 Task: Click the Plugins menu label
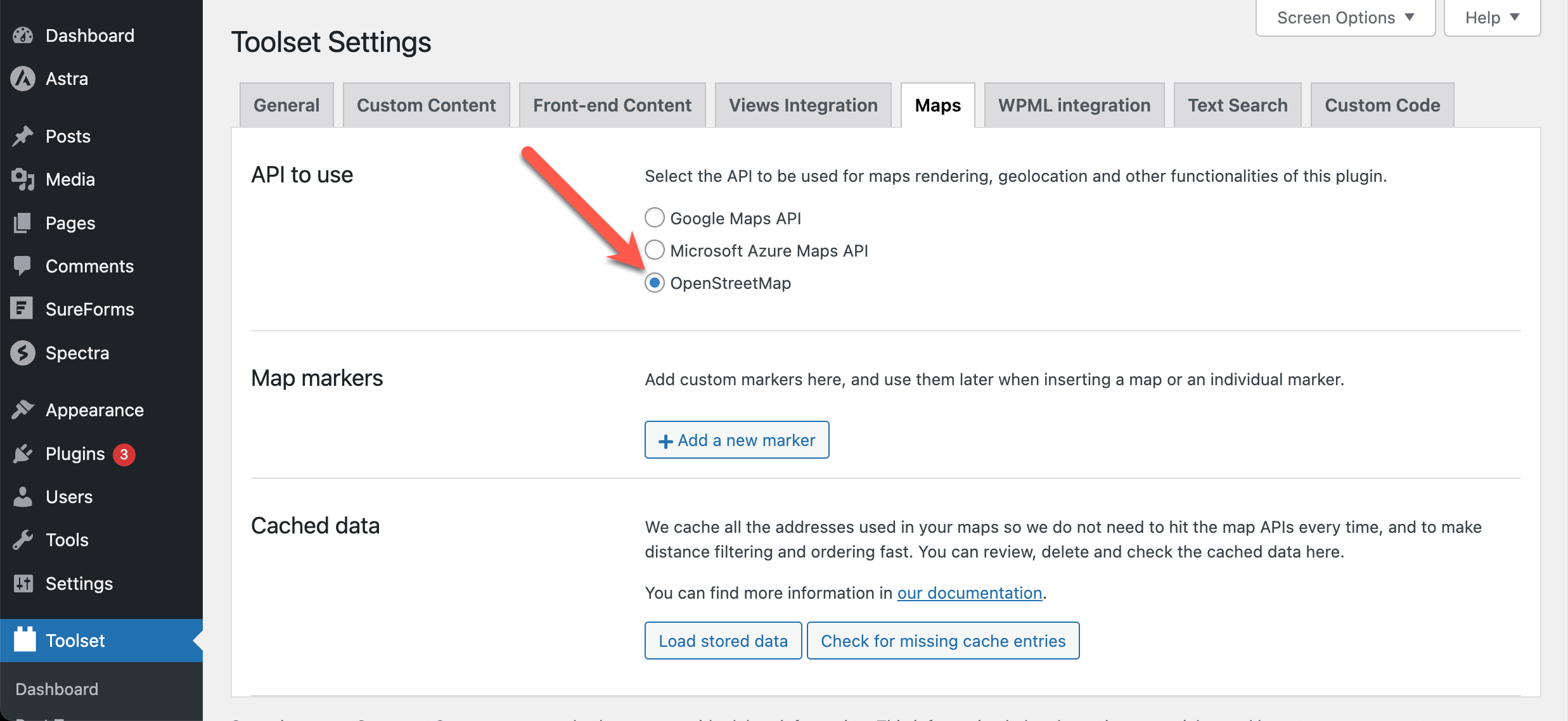(x=75, y=454)
